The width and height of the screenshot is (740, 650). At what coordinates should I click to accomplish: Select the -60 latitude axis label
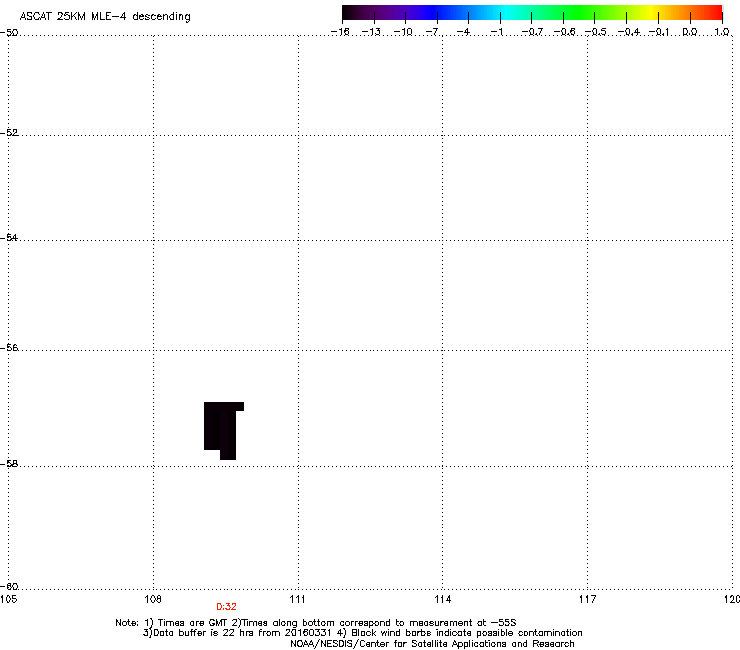click(9, 586)
